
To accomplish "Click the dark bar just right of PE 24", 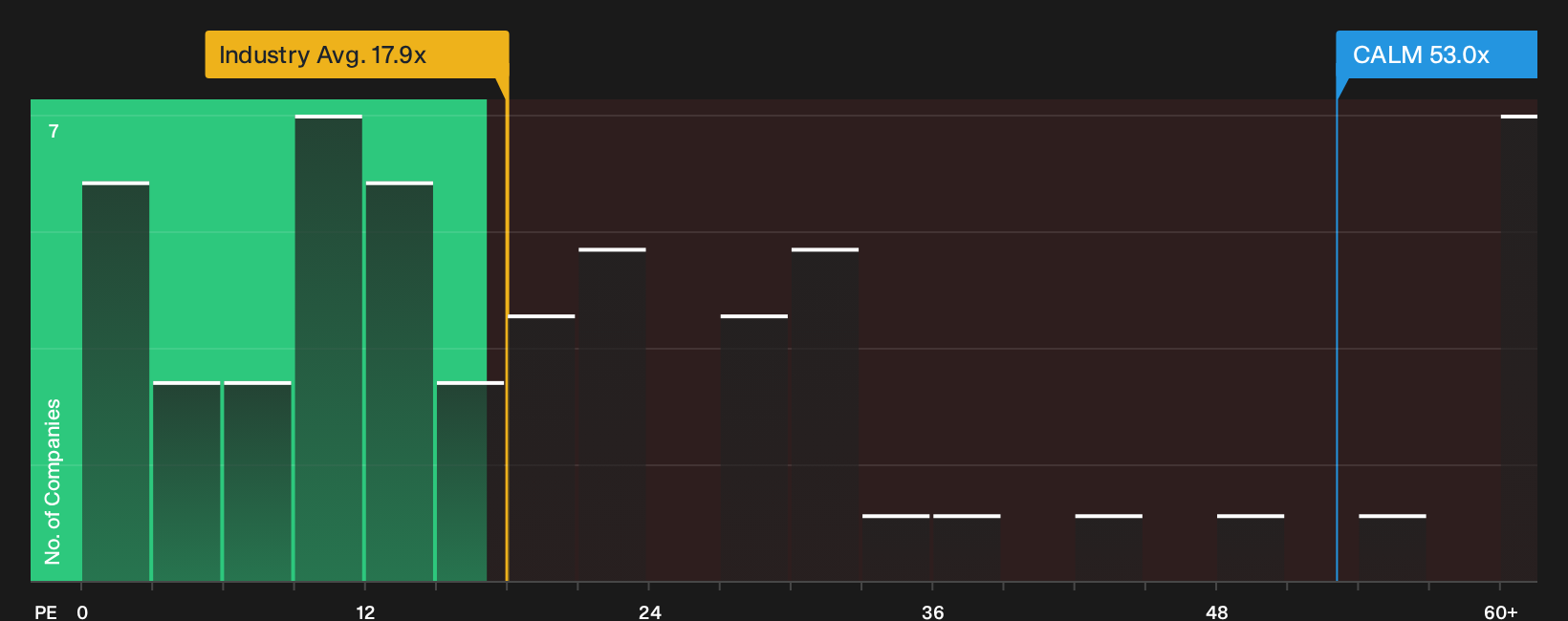I will click(754, 448).
